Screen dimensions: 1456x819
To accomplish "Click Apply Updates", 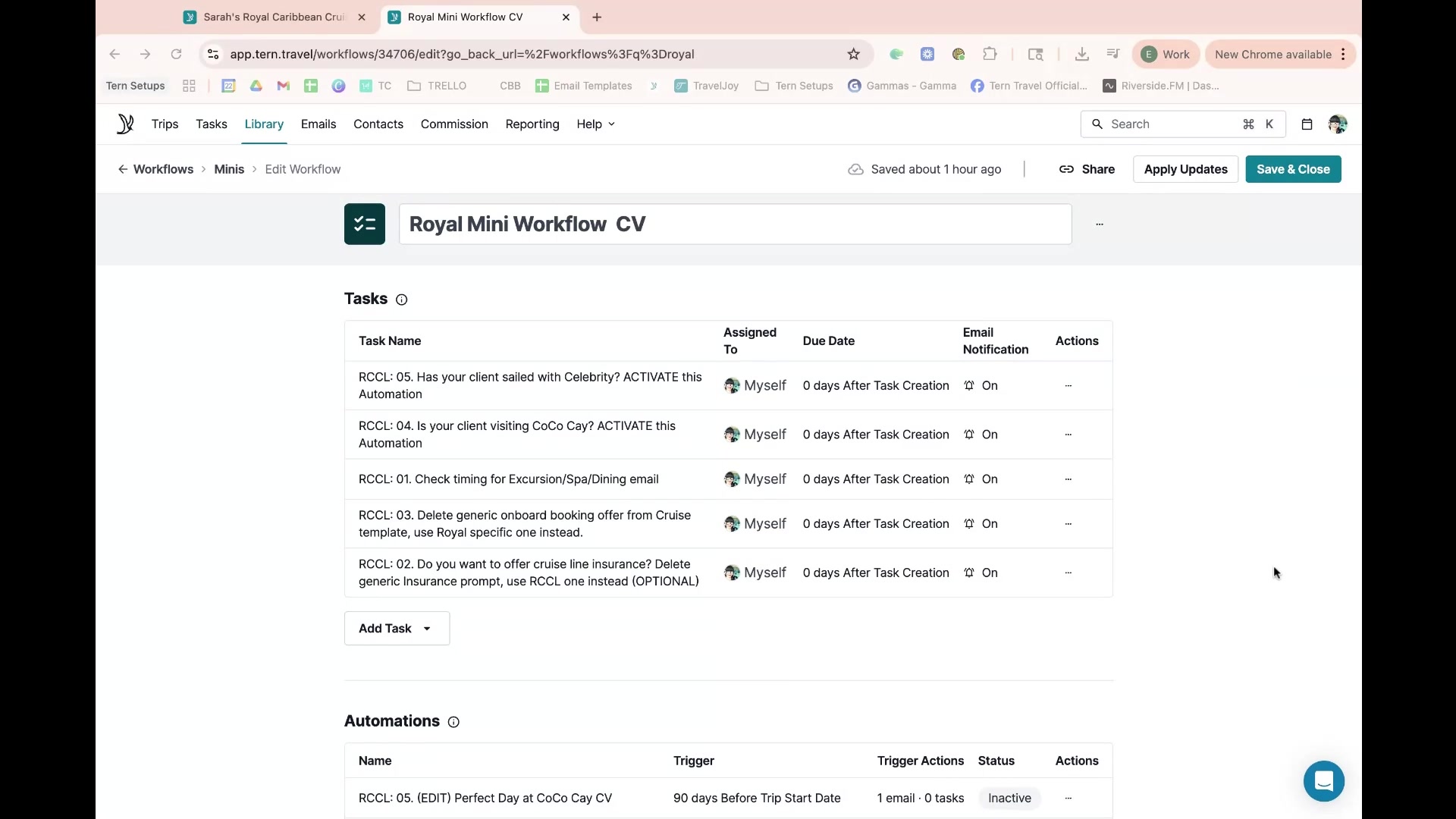I will [x=1185, y=169].
